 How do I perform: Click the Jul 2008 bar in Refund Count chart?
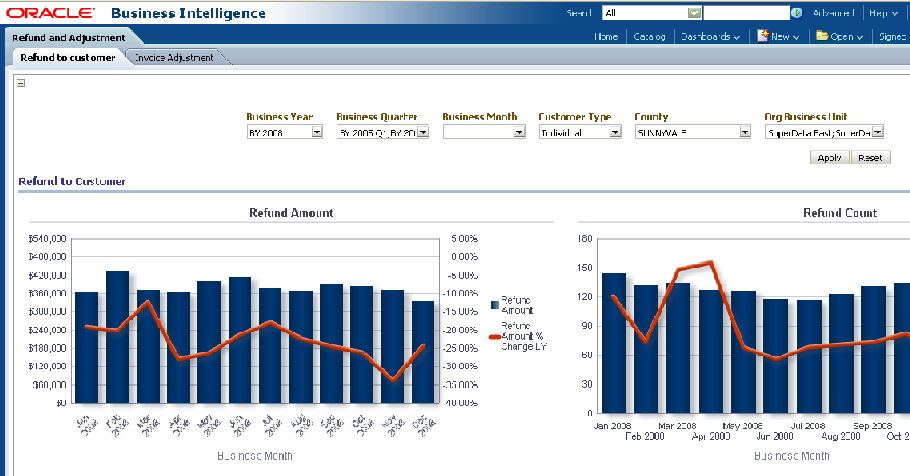[809, 356]
